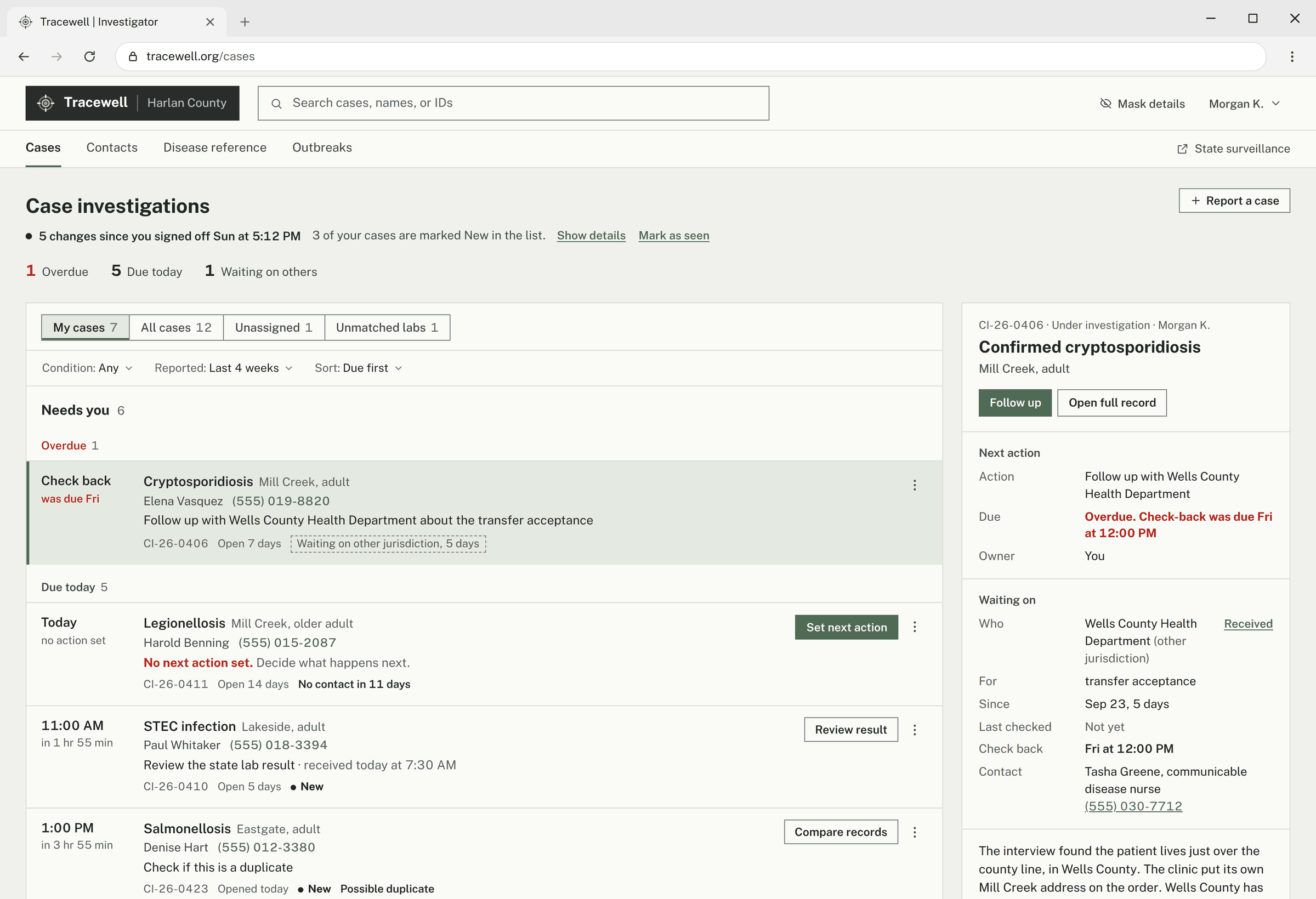Click Set next action button

click(x=847, y=627)
